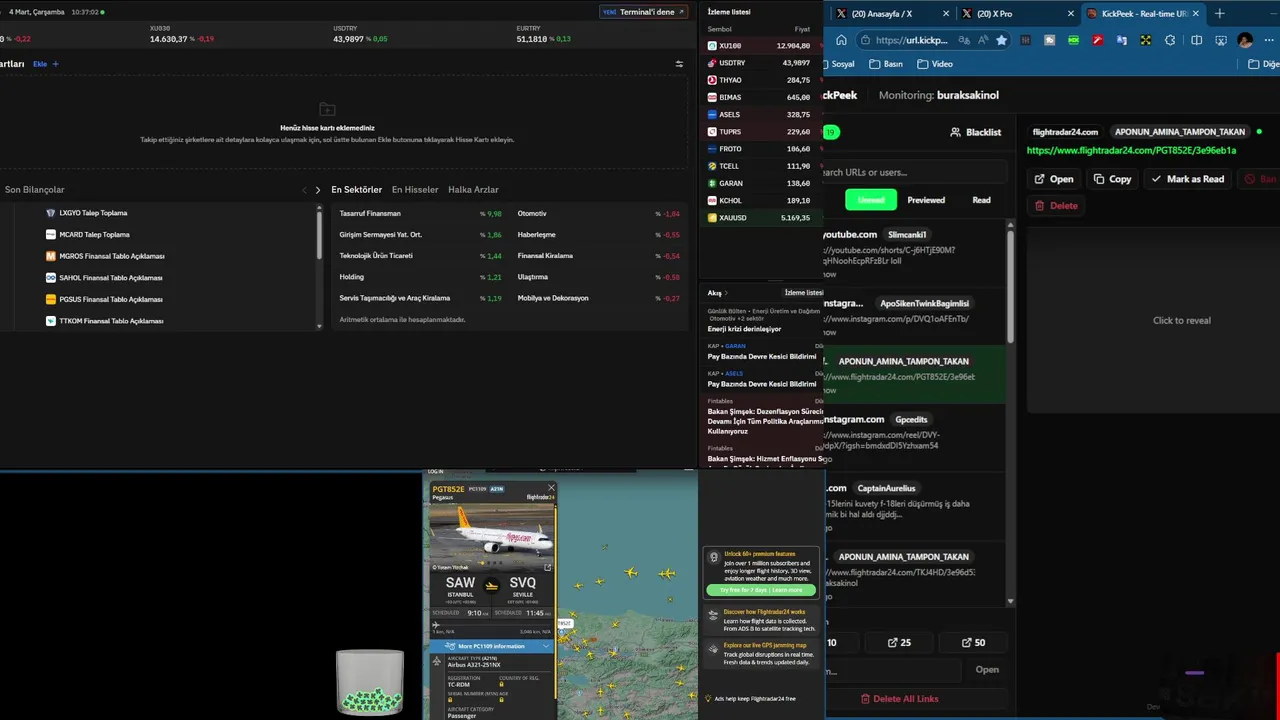This screenshot has height=720, width=1280.
Task: Select the En Sektörler tab
Action: (x=357, y=190)
